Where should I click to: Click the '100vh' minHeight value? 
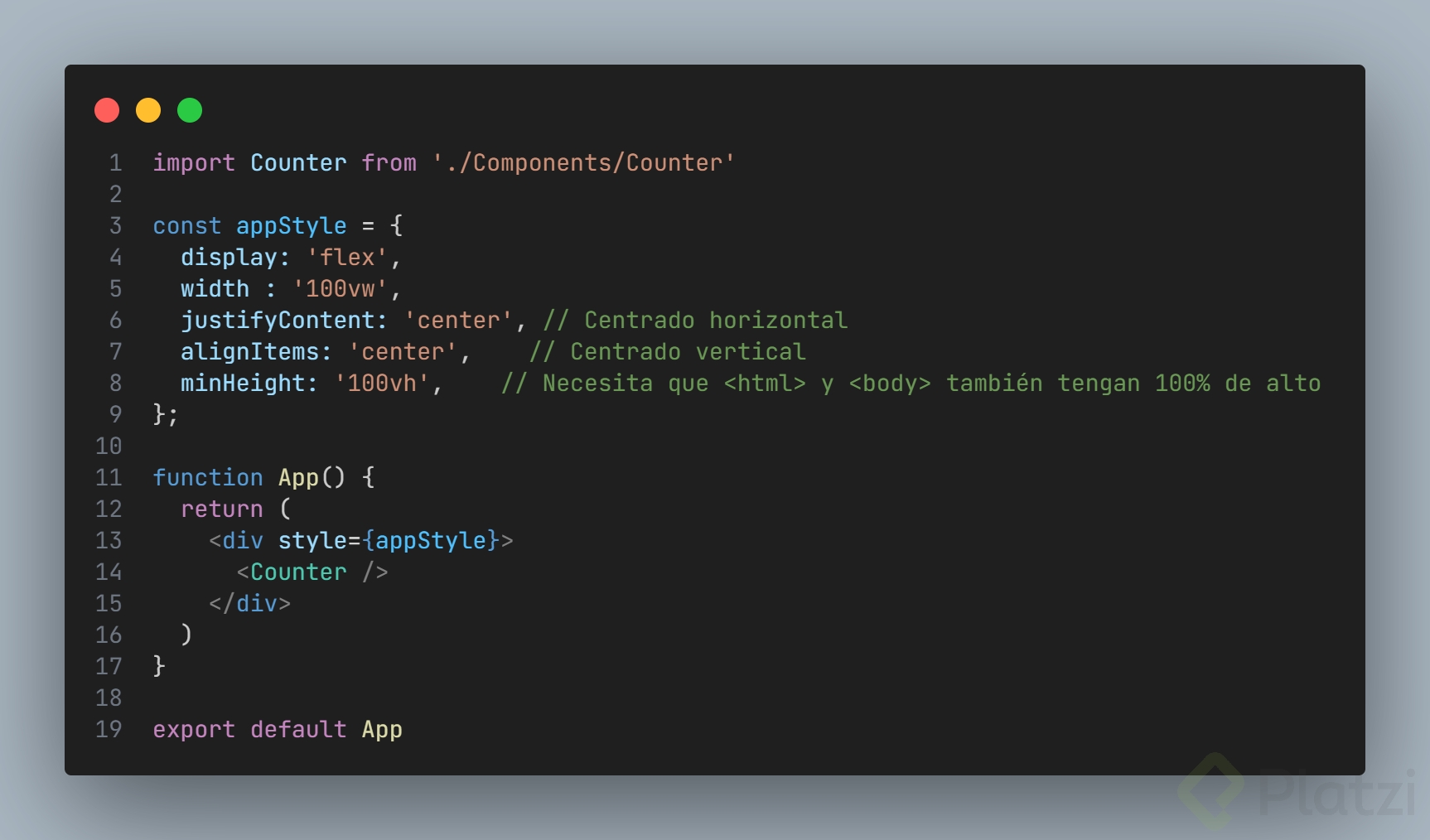click(382, 384)
